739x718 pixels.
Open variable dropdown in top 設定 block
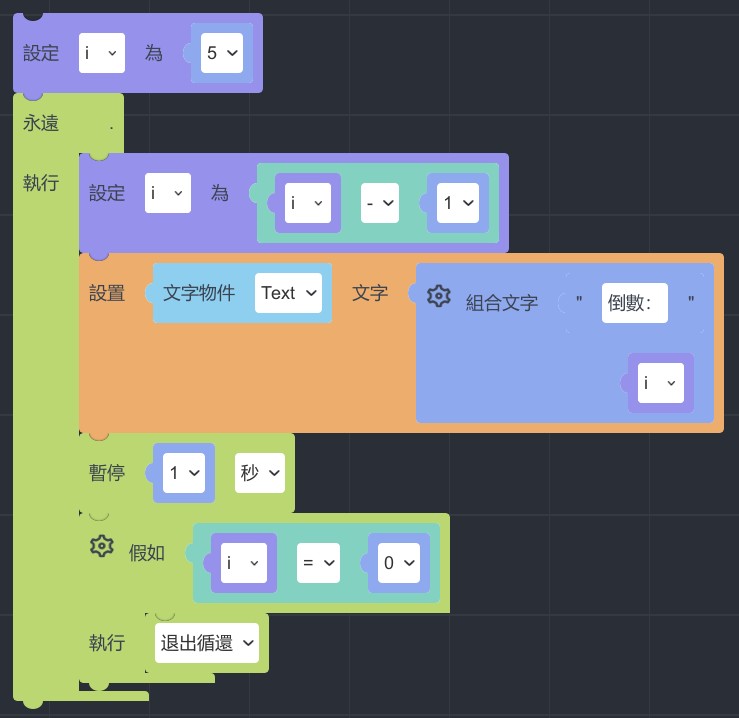pos(102,53)
